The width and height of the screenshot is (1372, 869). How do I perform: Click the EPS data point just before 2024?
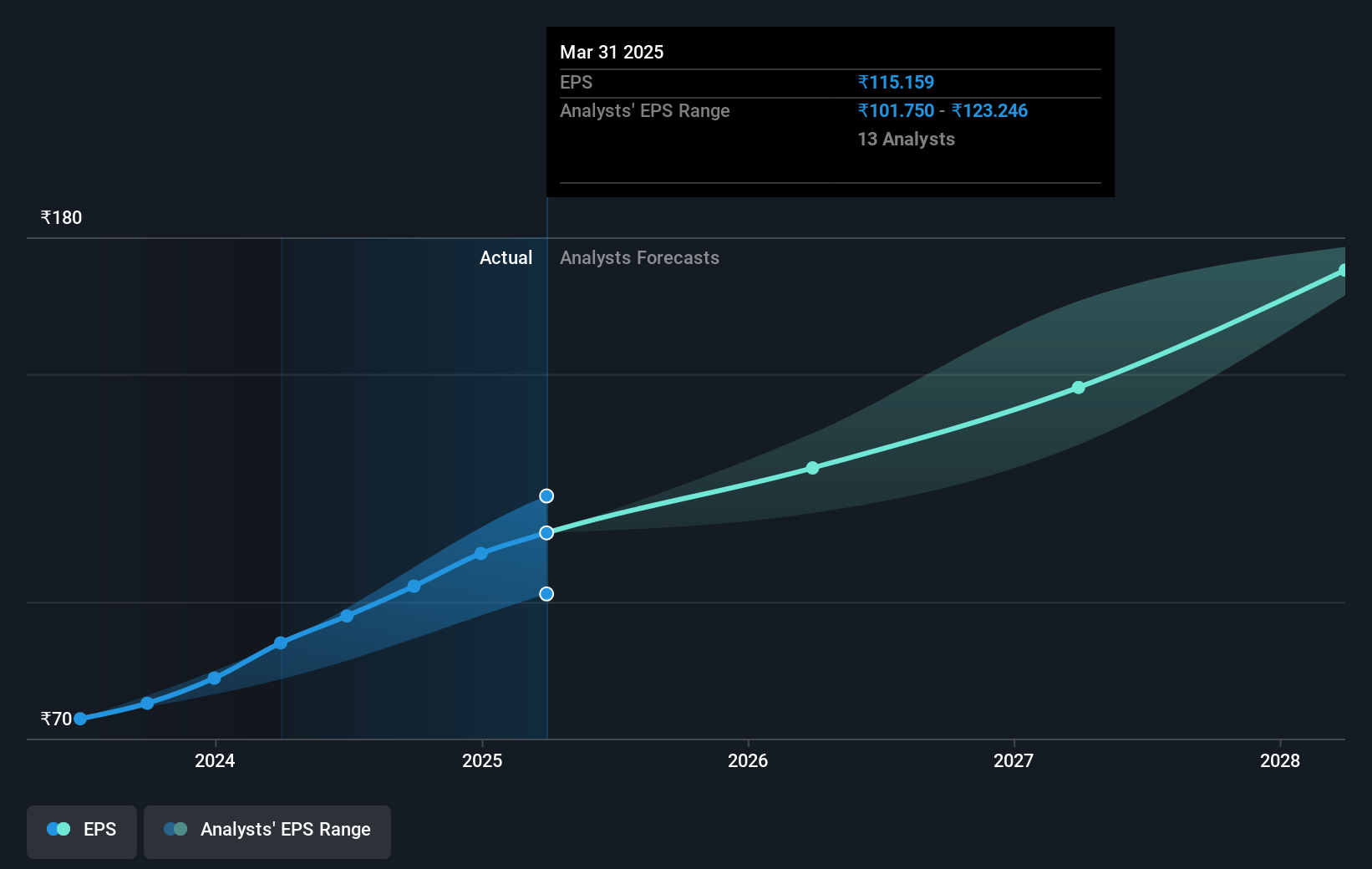[147, 703]
